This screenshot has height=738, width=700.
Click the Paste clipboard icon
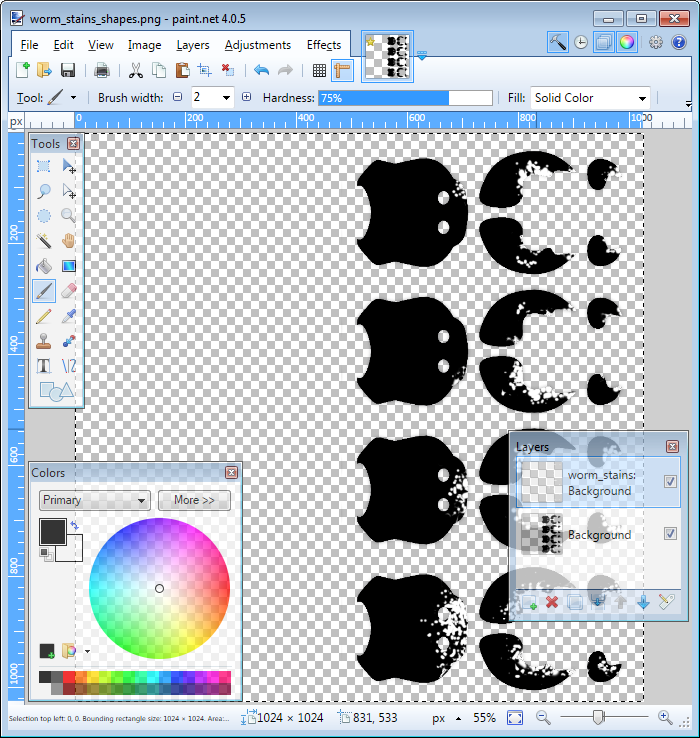coord(182,70)
